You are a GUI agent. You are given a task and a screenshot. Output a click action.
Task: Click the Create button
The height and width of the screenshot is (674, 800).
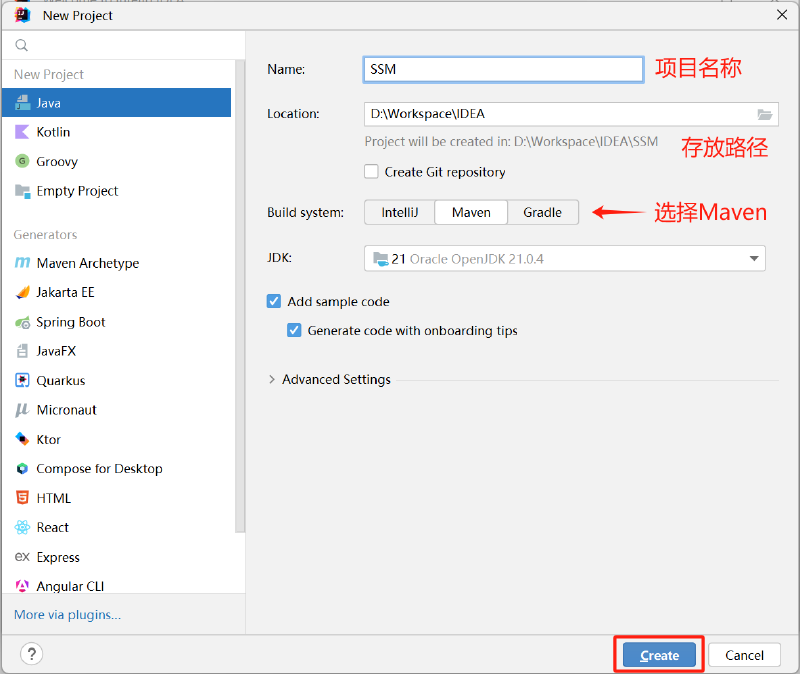(659, 655)
